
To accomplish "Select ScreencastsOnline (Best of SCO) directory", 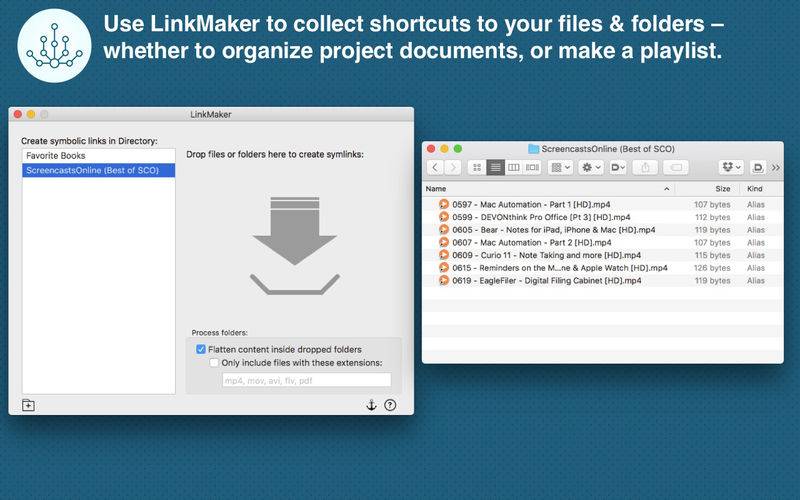I will [98, 170].
